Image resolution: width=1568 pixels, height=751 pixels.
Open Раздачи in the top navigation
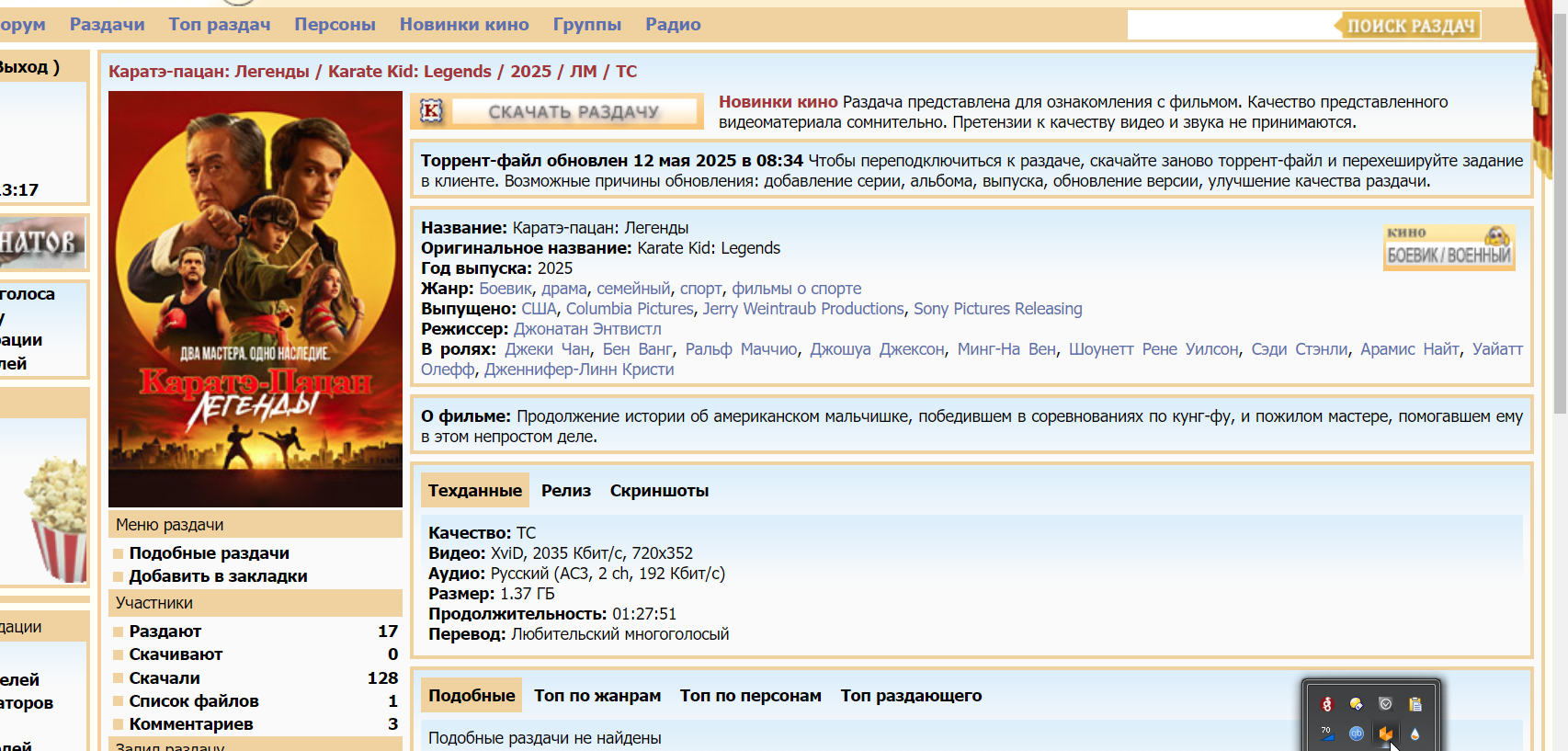point(107,25)
